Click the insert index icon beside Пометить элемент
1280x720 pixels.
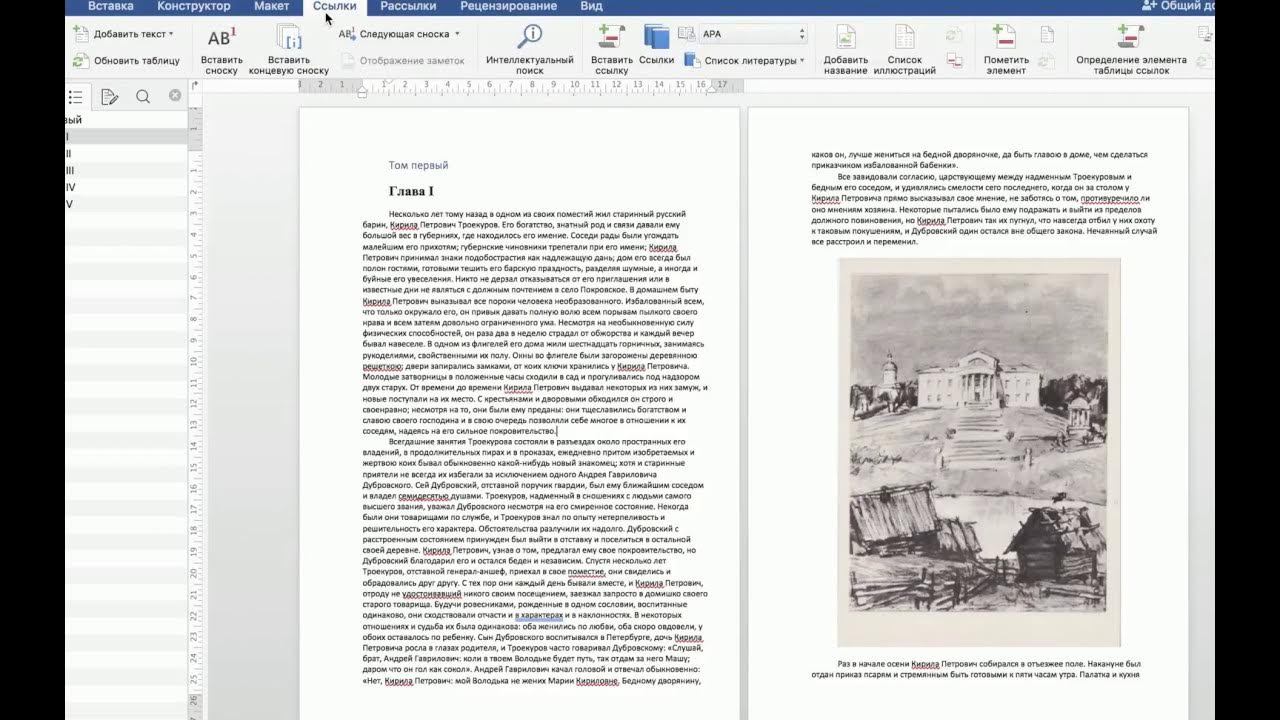pyautogui.click(x=1047, y=36)
